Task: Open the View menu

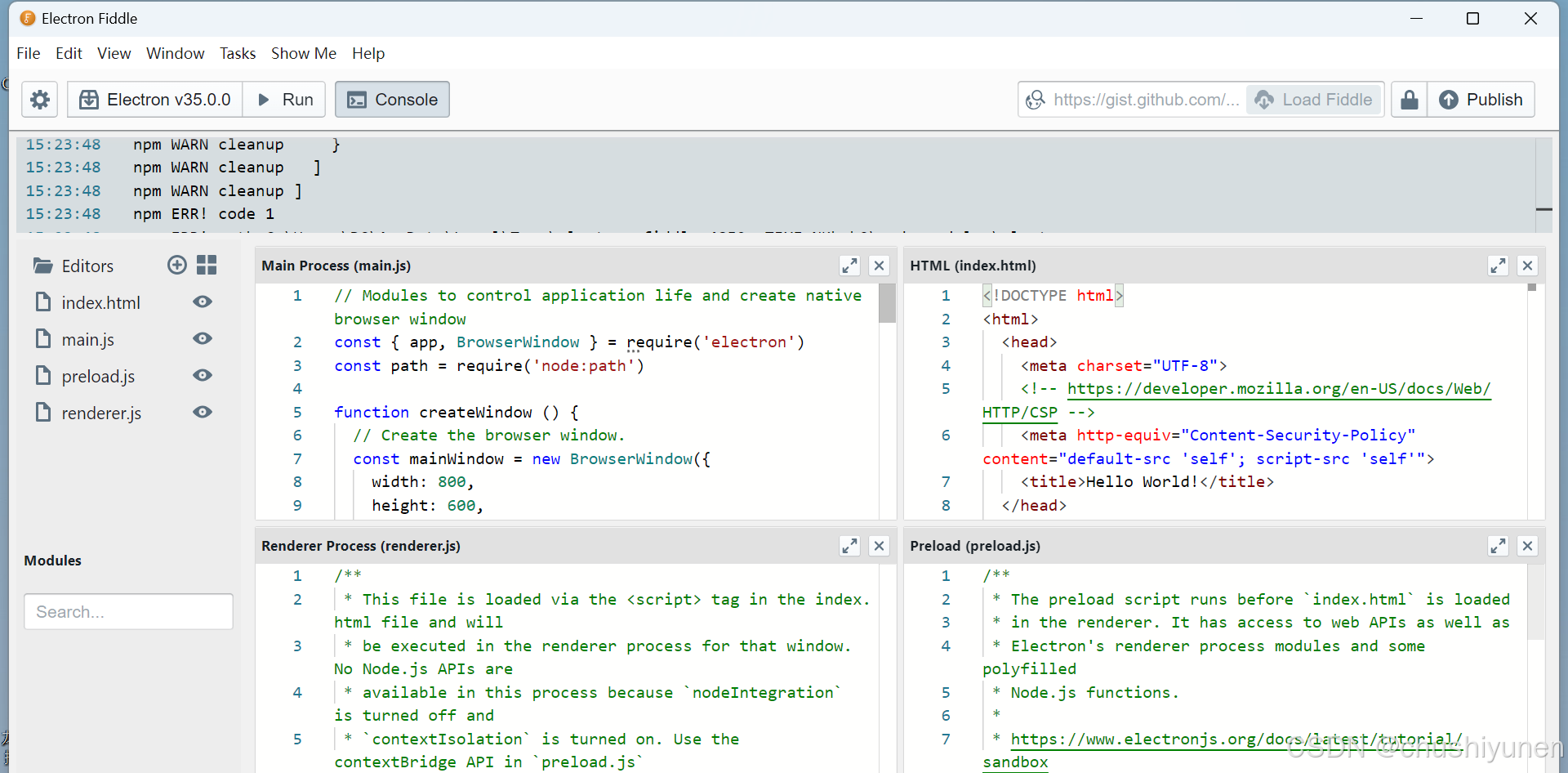Action: pyautogui.click(x=114, y=53)
